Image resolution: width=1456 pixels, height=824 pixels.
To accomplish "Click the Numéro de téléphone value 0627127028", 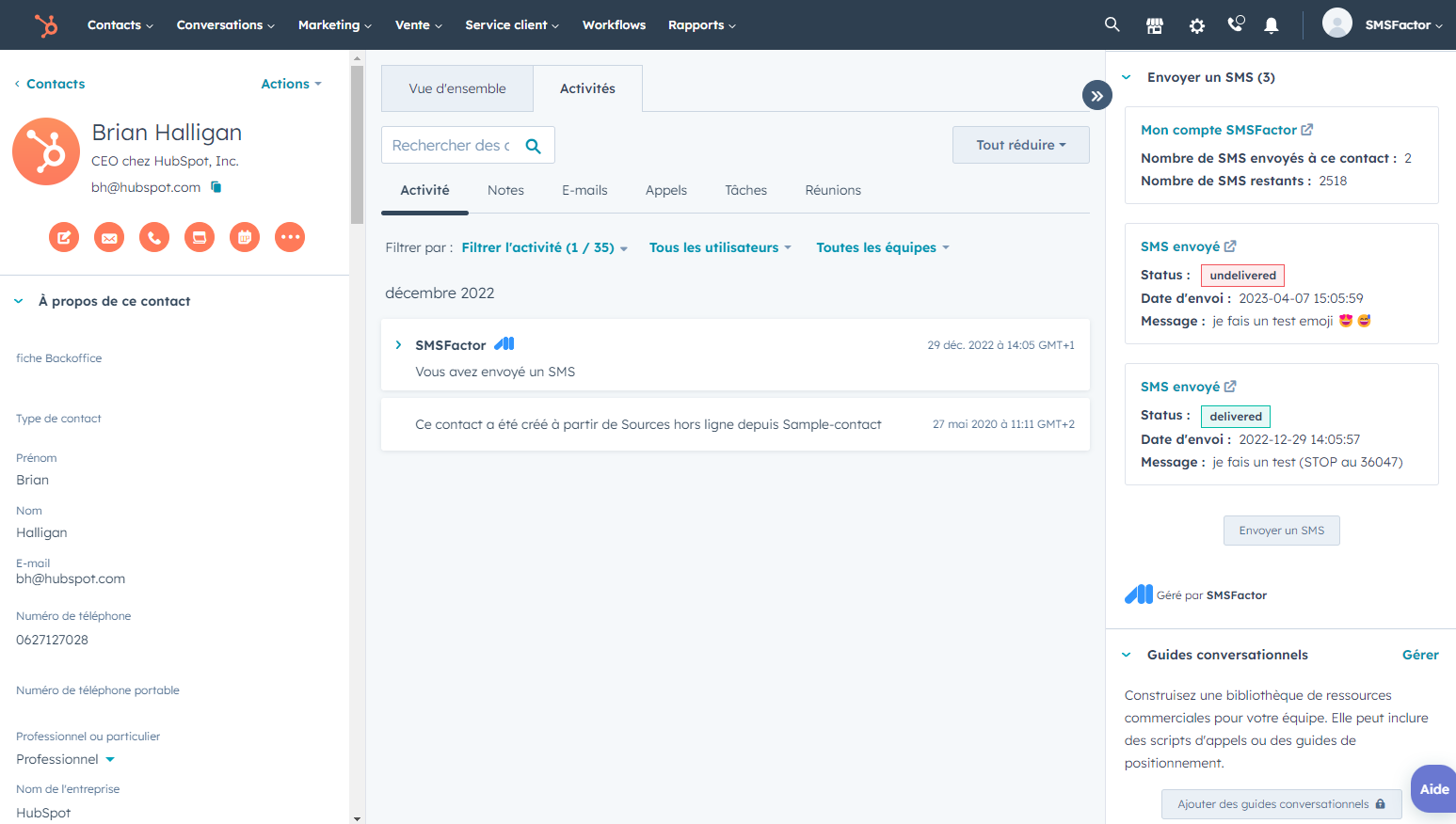I will click(52, 640).
